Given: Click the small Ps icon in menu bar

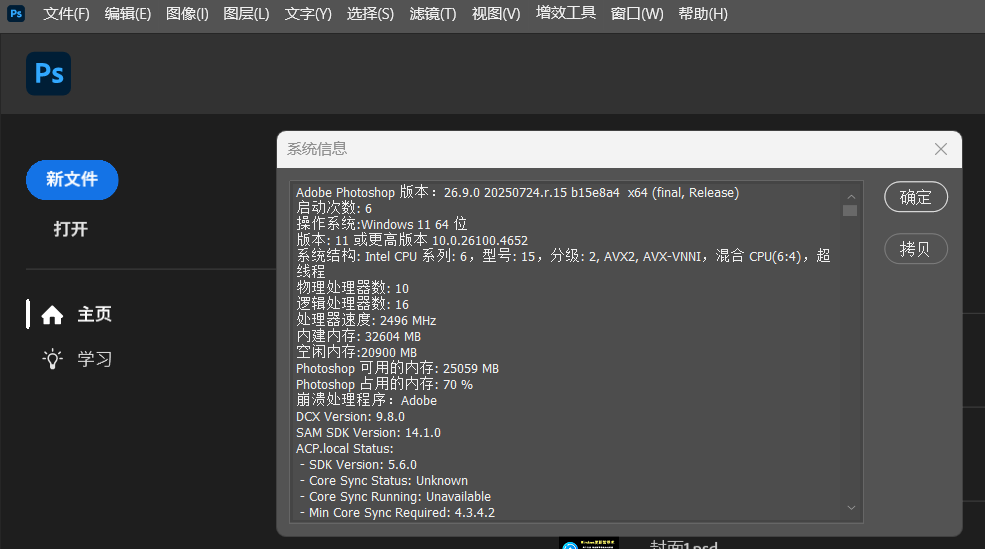Looking at the screenshot, I should [16, 13].
